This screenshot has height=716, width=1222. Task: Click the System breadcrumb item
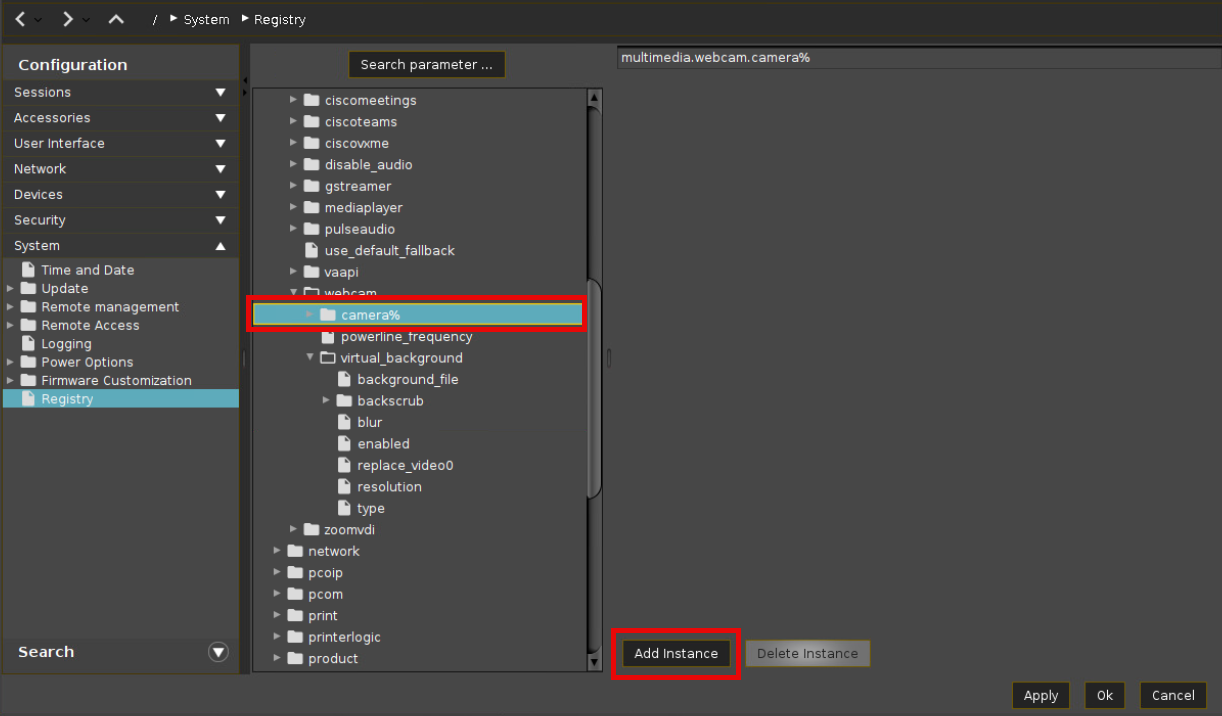[206, 20]
